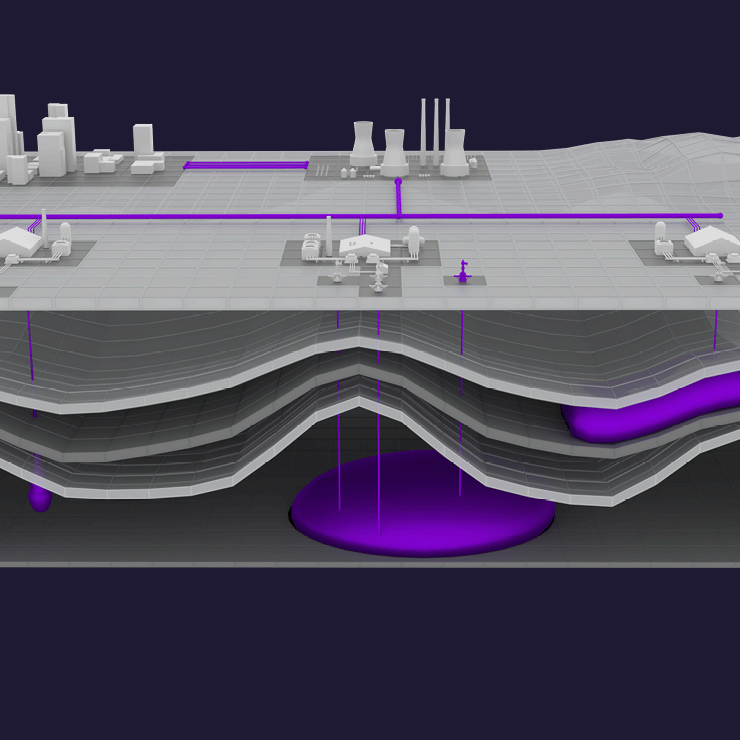Image resolution: width=740 pixels, height=740 pixels.
Task: Select the purple wellhead on the surface
Action: 462,272
